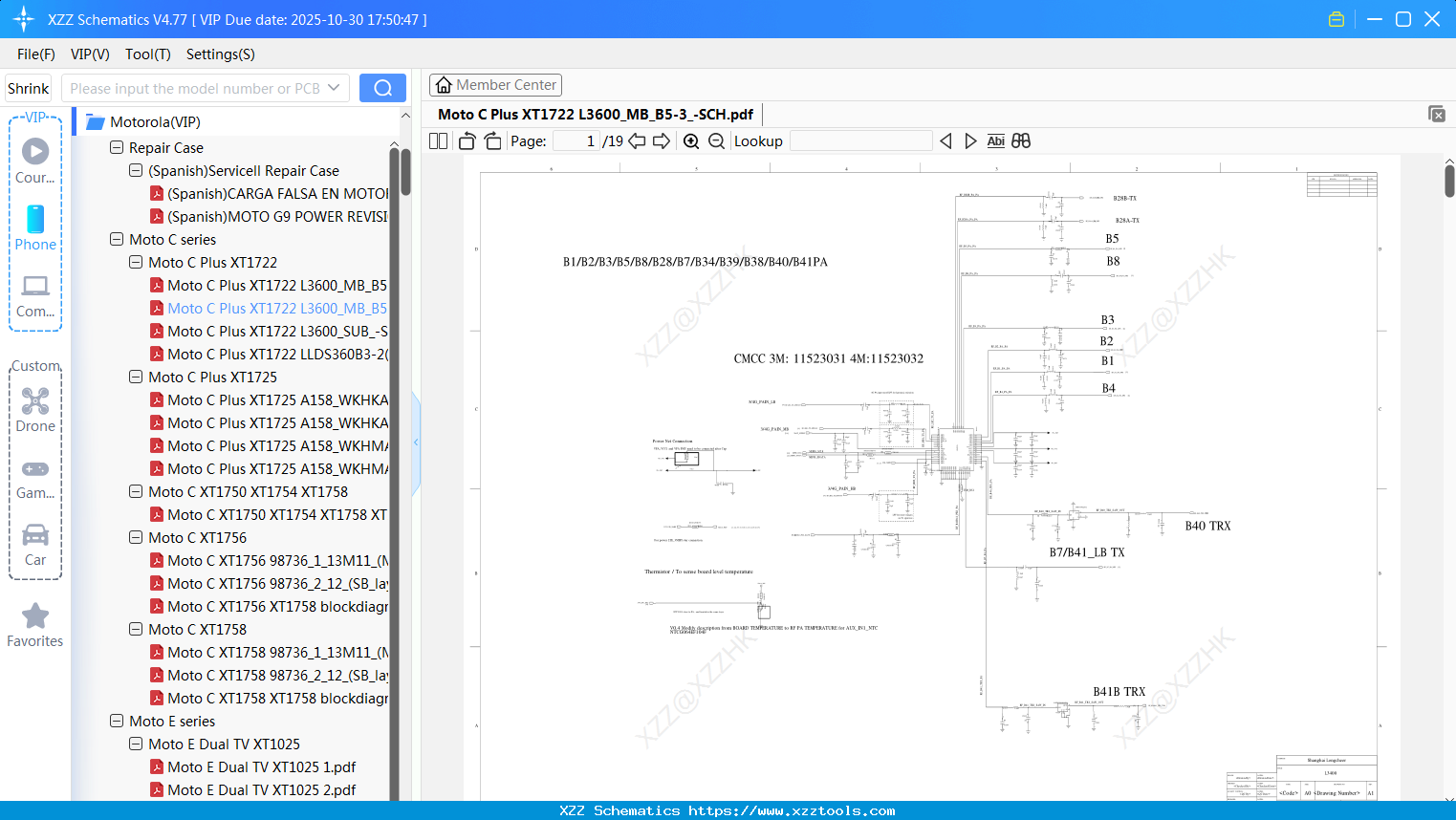This screenshot has height=820, width=1456.
Task: Click the Custom group label in sidebar
Action: (x=35, y=366)
